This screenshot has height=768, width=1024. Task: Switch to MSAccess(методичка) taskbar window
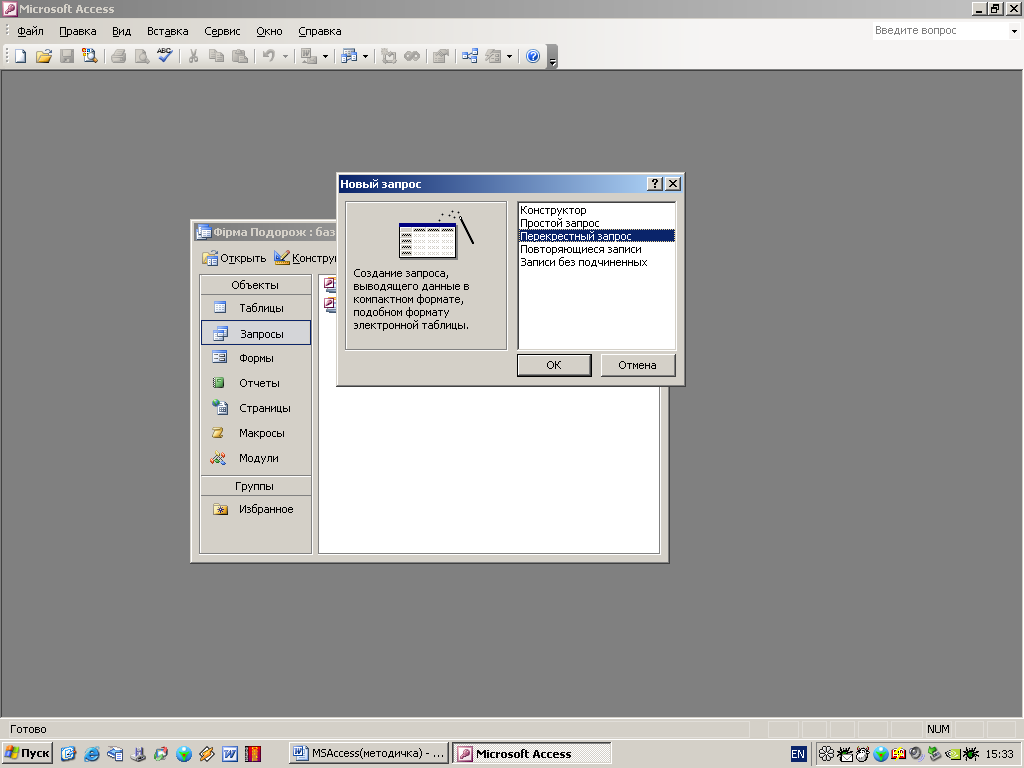[x=370, y=754]
